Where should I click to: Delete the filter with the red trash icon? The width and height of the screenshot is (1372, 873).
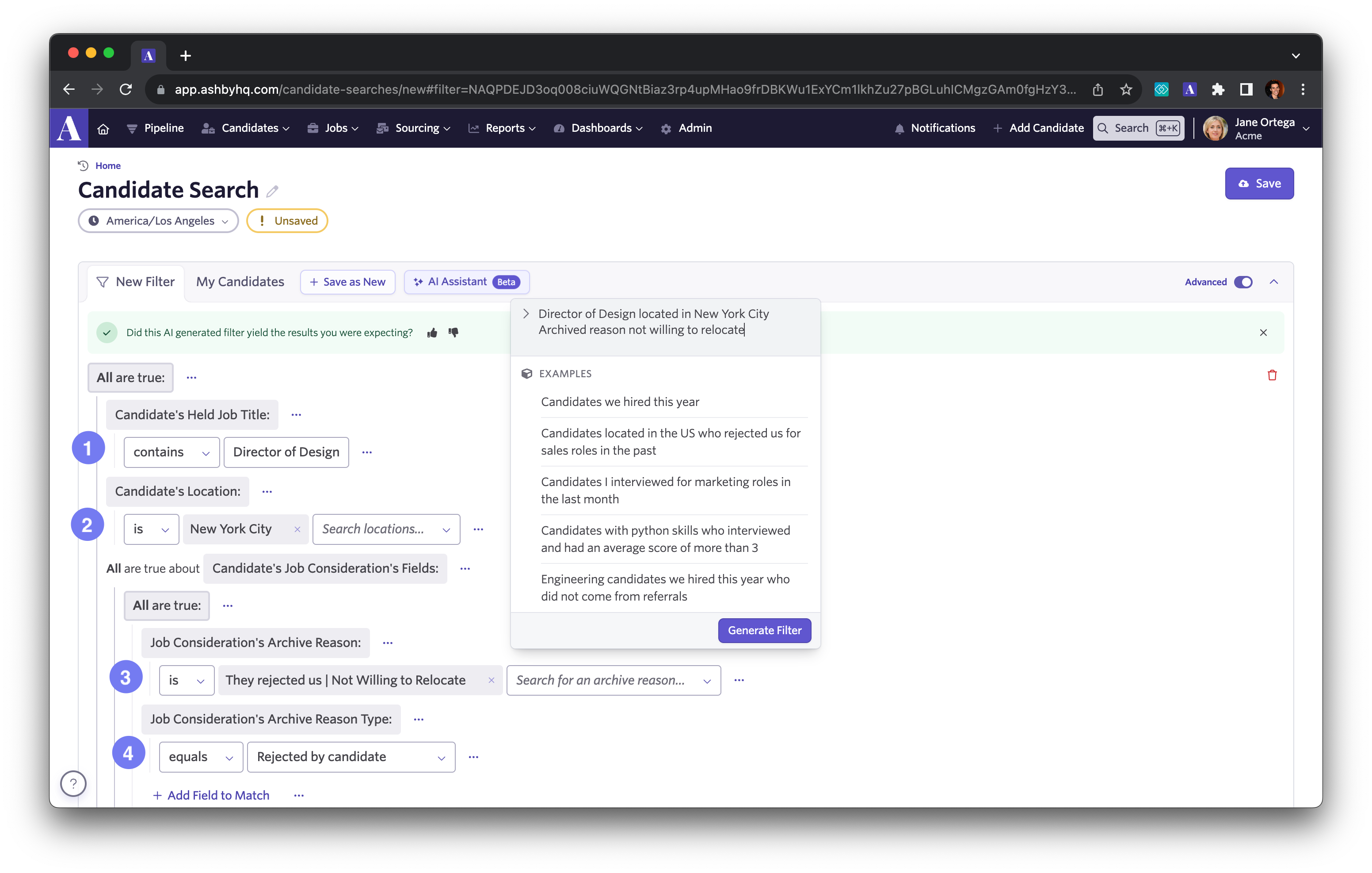click(x=1272, y=375)
